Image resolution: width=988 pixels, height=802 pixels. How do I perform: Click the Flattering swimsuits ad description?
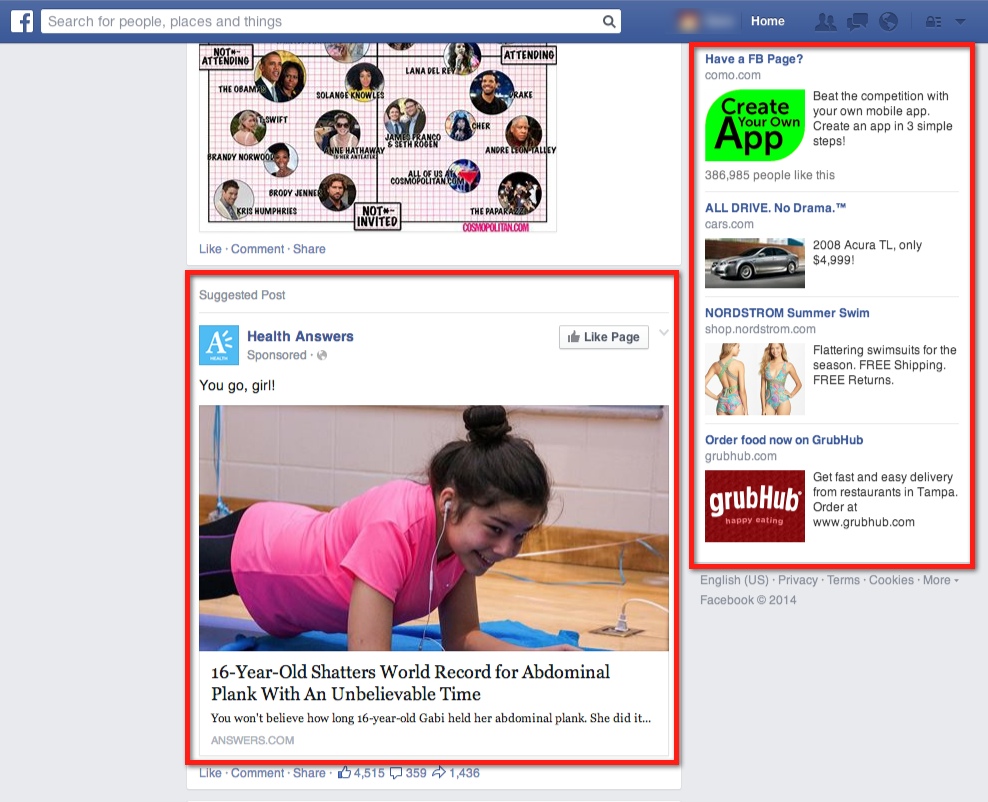[884, 365]
